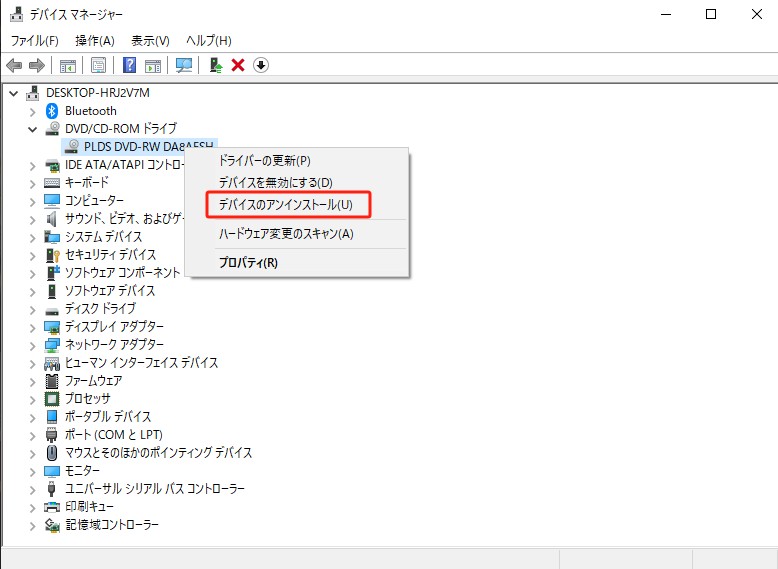Select the 記憶域コントローラー label
The width and height of the screenshot is (778, 569).
tap(112, 524)
